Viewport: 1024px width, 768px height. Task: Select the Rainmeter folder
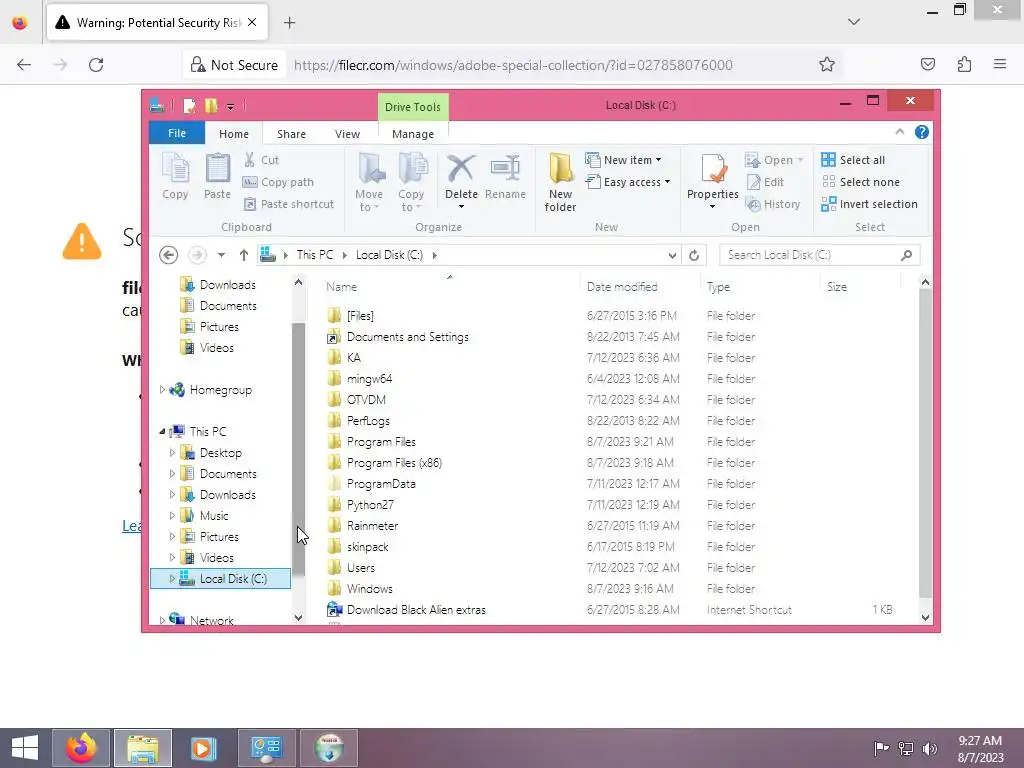pyautogui.click(x=372, y=526)
